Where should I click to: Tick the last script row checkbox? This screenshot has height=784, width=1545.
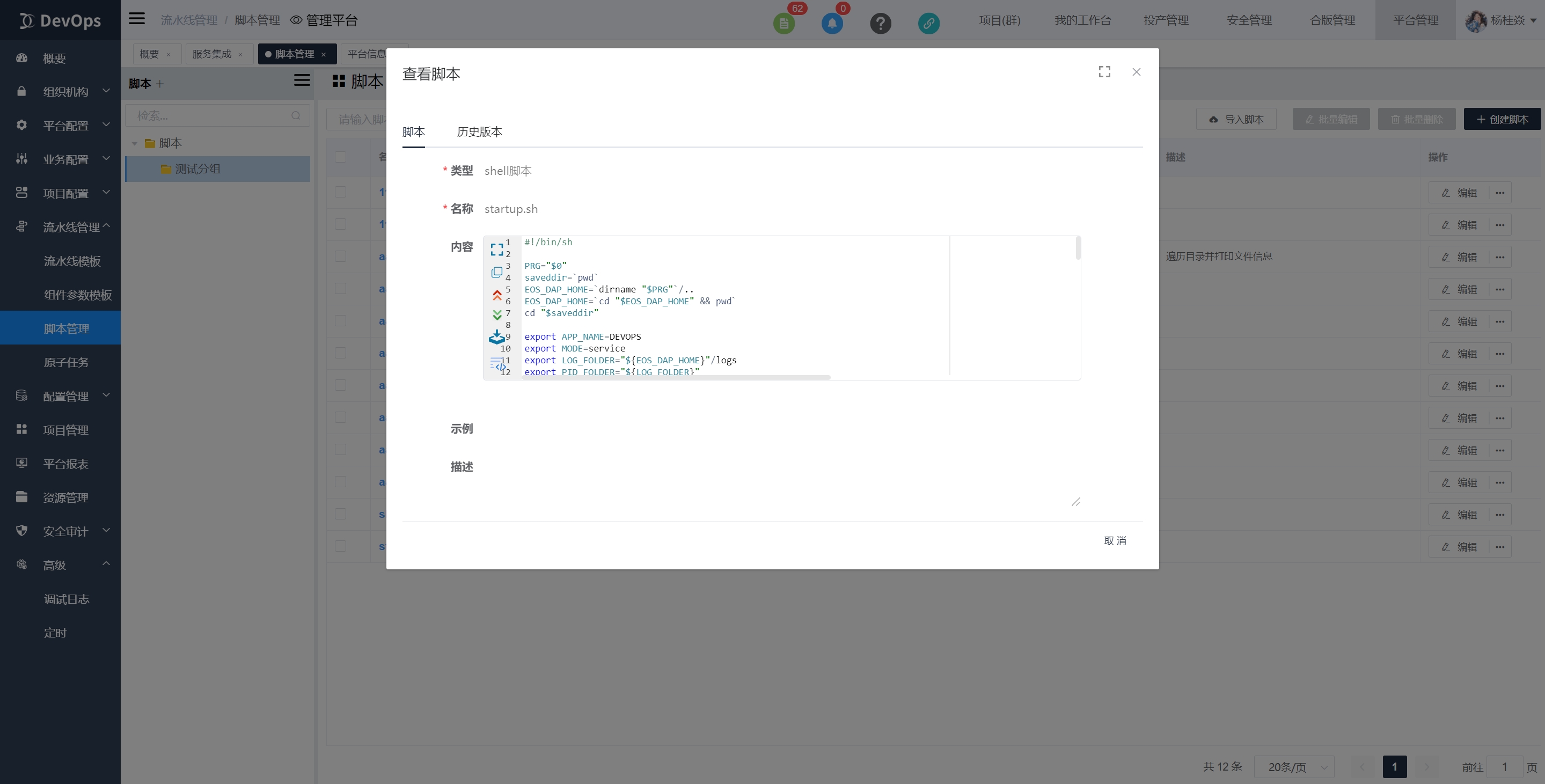(340, 546)
